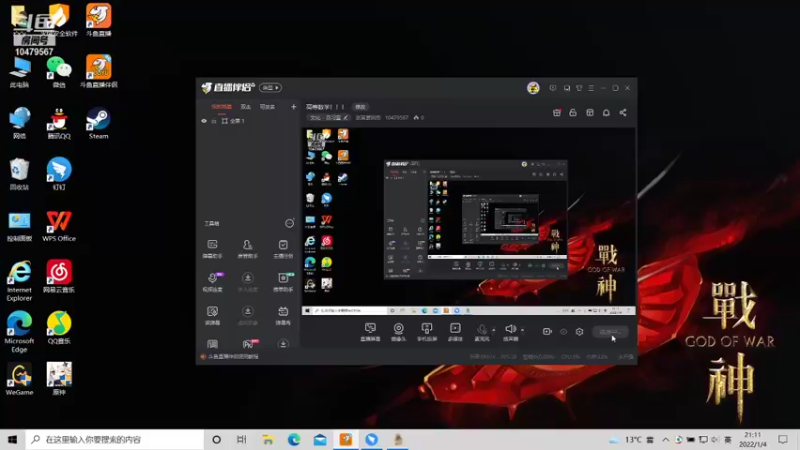Open gift box icon in app toolbar

557,112
